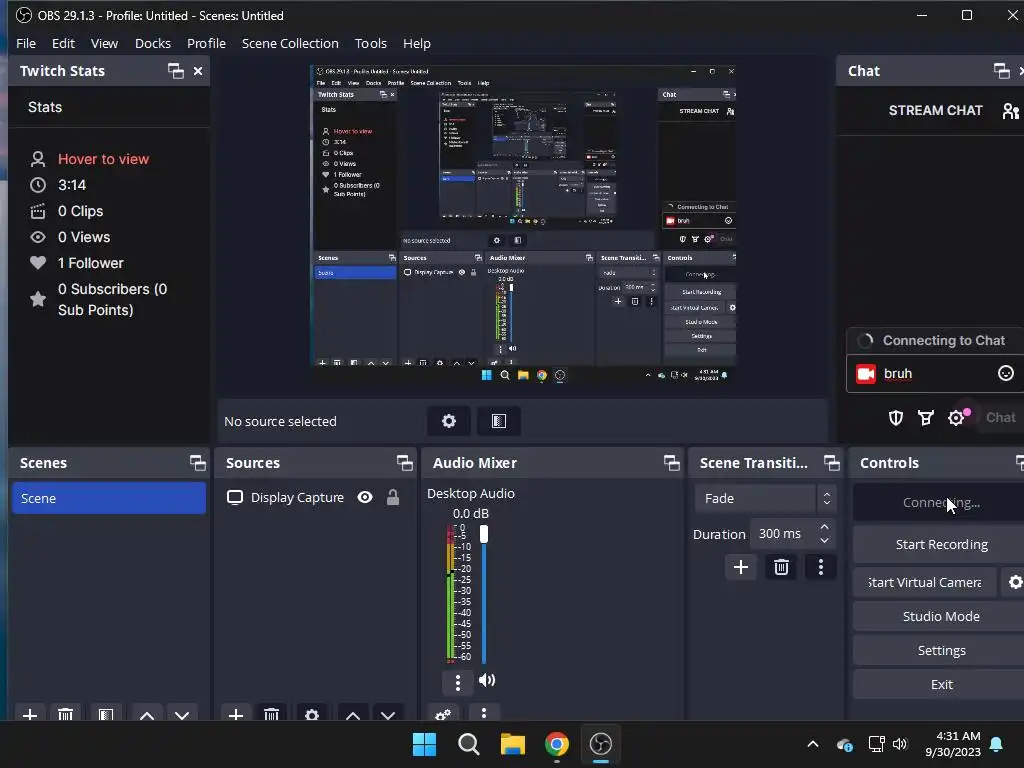Open scene filters icon in Scenes toolbar
The height and width of the screenshot is (768, 1024).
(106, 714)
